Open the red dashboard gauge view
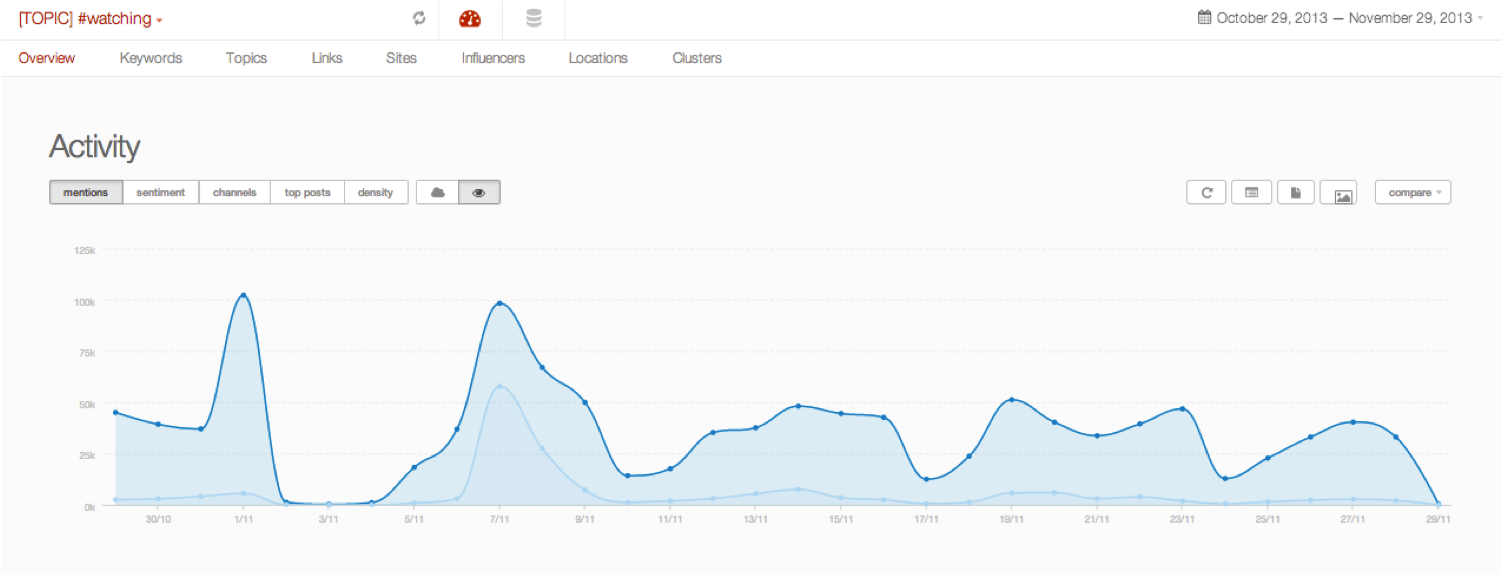The image size is (1502, 575). [470, 18]
